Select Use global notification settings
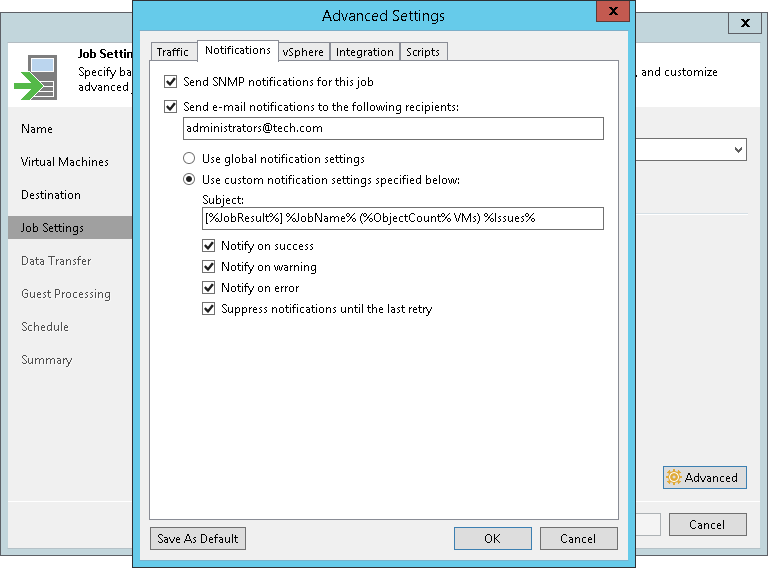The height and width of the screenshot is (568, 768). click(x=188, y=159)
